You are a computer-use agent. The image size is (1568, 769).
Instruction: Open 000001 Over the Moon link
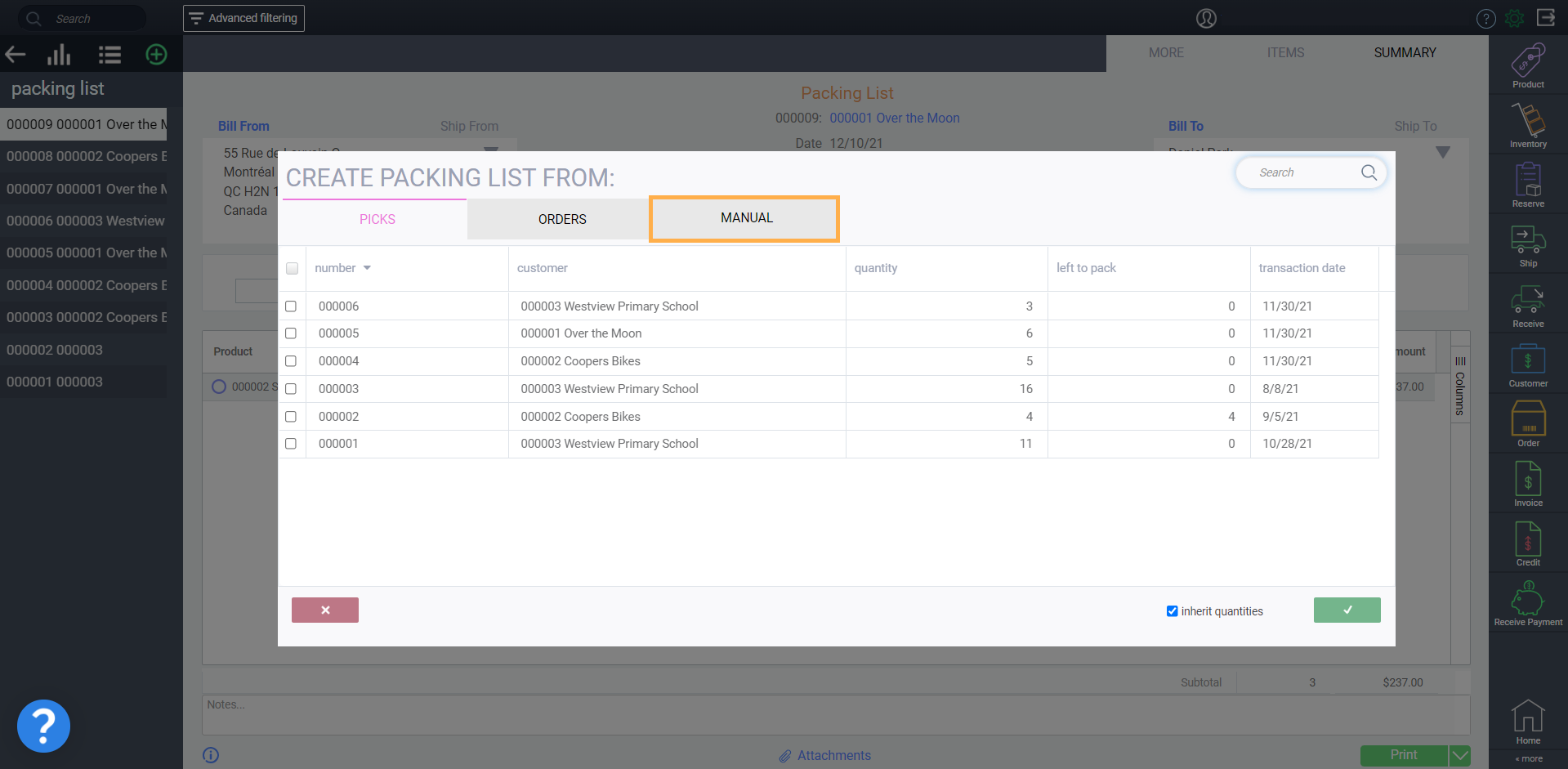[x=895, y=118]
